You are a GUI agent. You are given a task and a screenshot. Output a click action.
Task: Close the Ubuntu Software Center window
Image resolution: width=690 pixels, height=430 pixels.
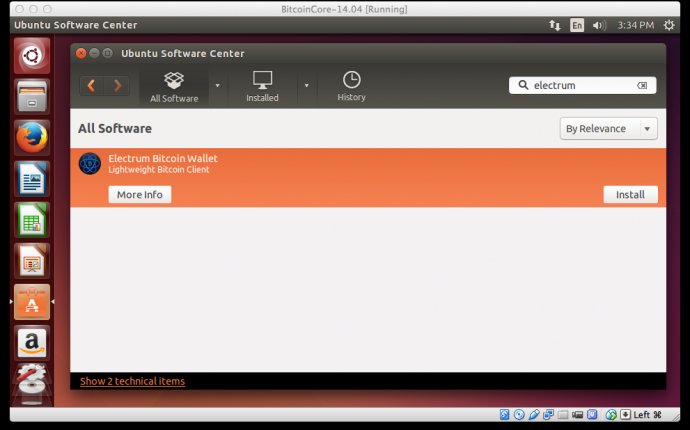81,53
